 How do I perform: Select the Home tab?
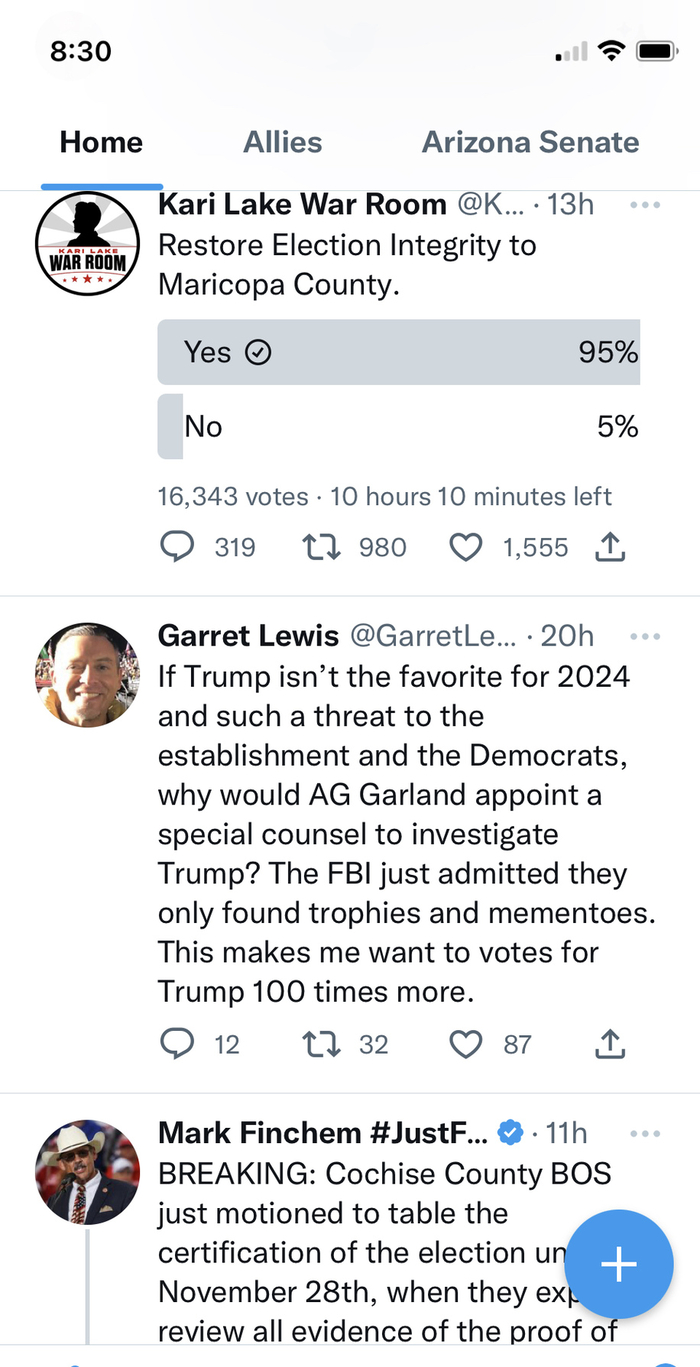point(101,142)
